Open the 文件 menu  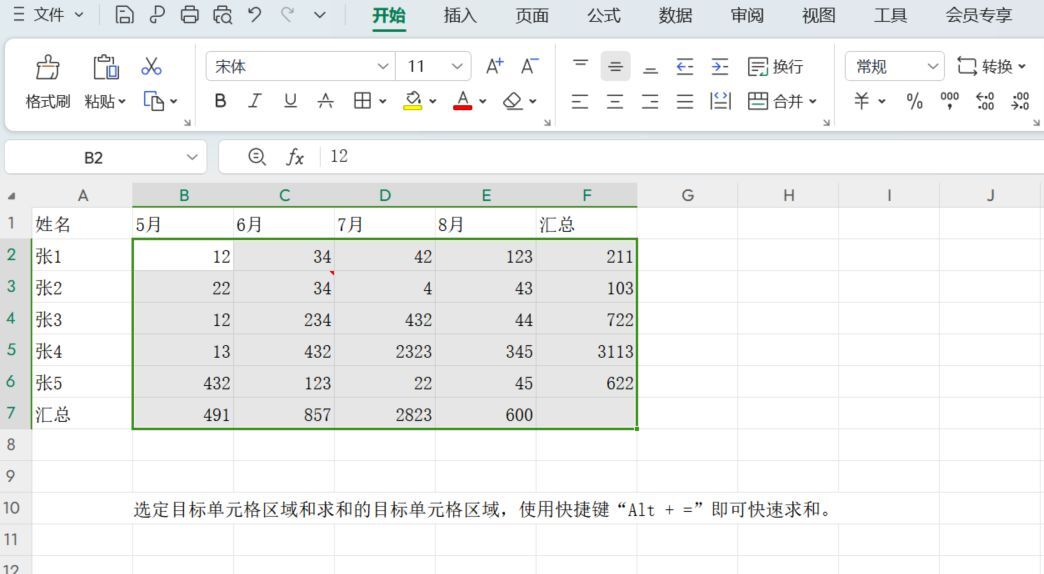point(49,14)
